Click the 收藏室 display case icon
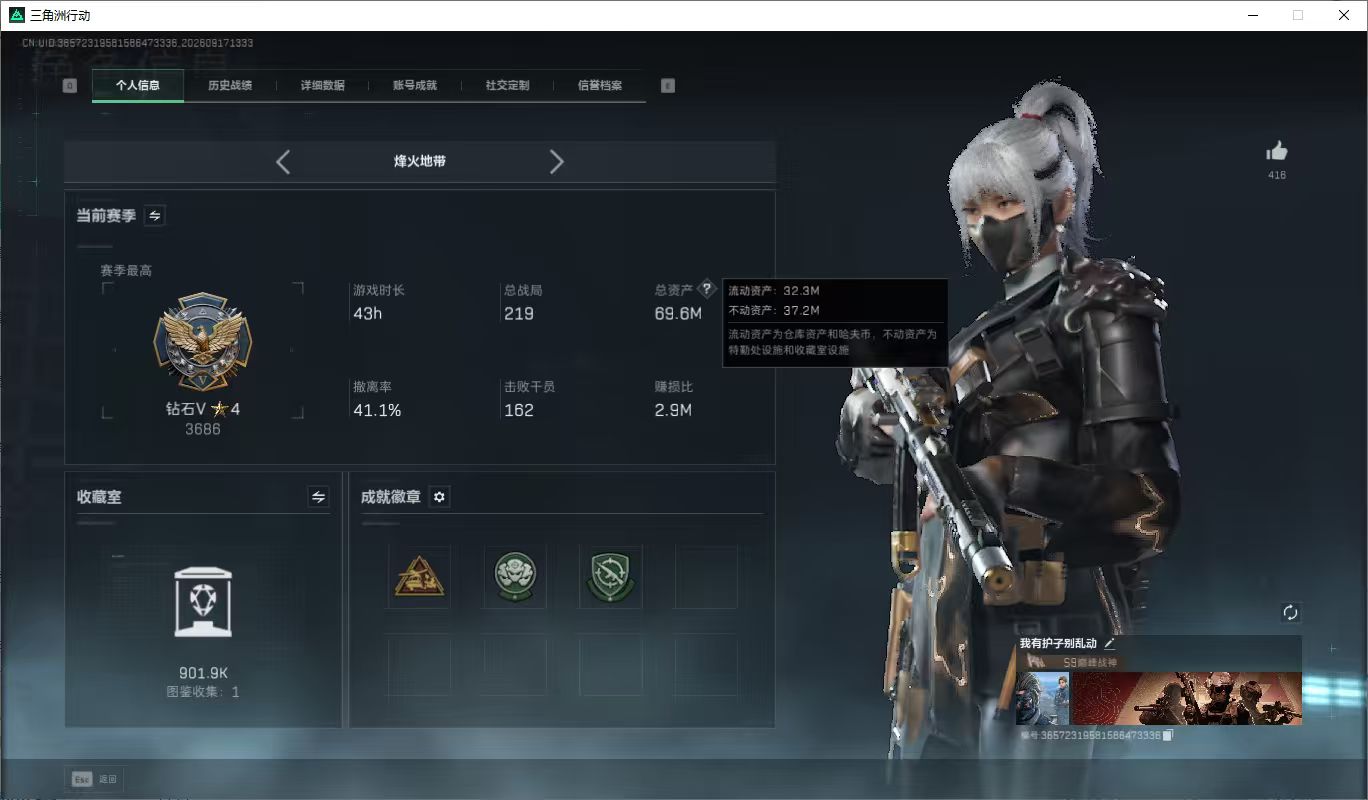Screen dimensions: 1368x800 tap(203, 601)
